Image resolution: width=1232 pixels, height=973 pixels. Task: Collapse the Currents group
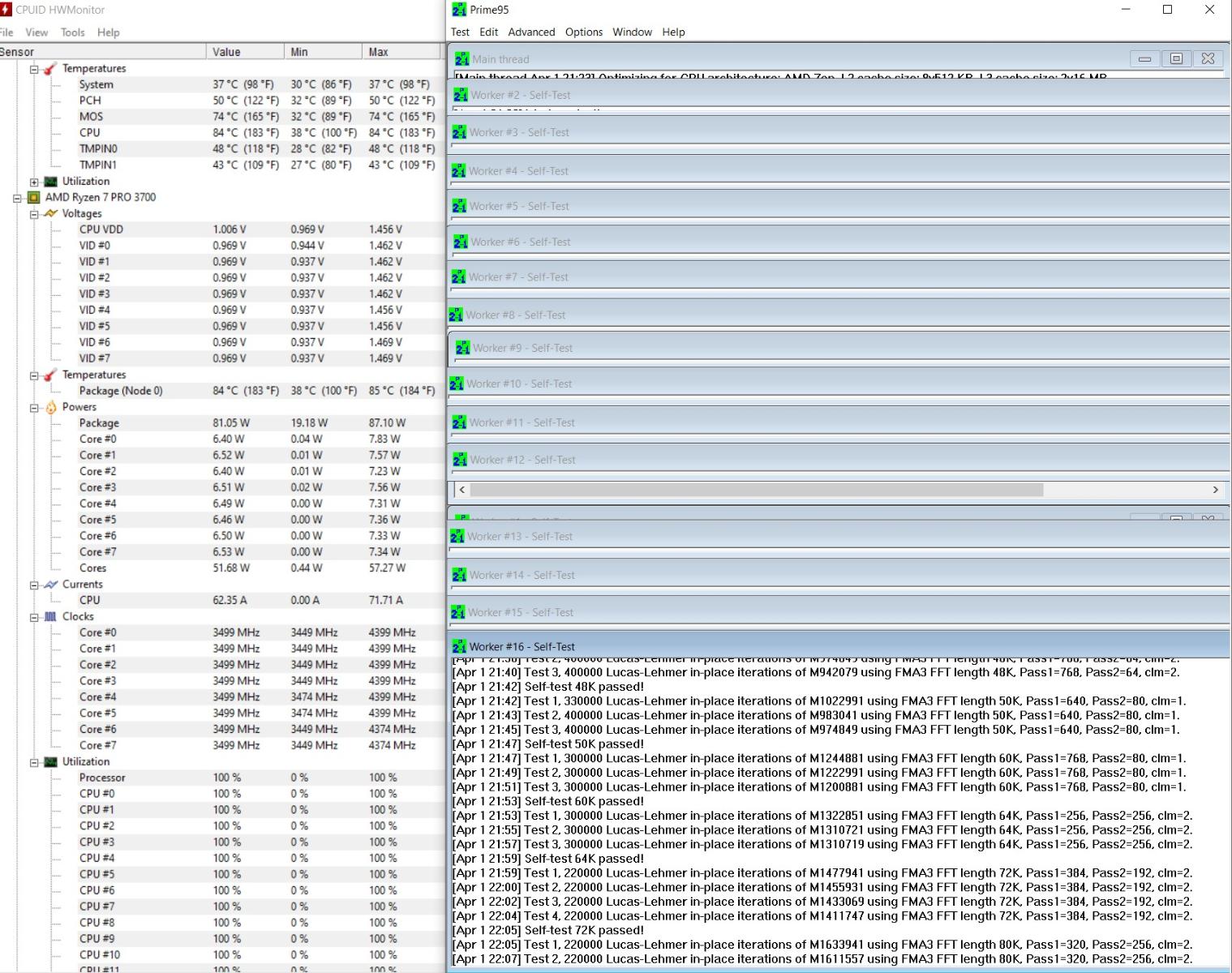coord(34,585)
